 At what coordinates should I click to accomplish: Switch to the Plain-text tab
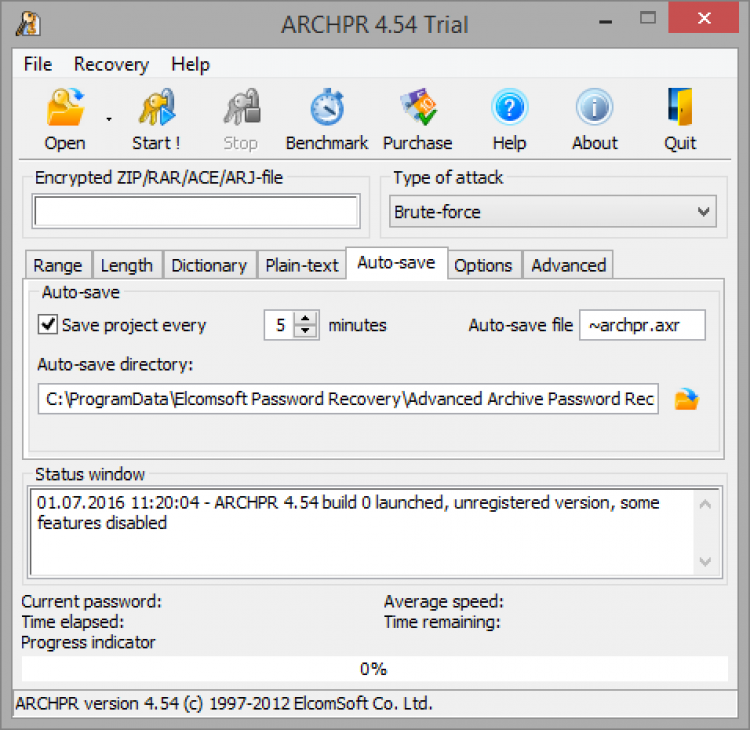tap(302, 265)
